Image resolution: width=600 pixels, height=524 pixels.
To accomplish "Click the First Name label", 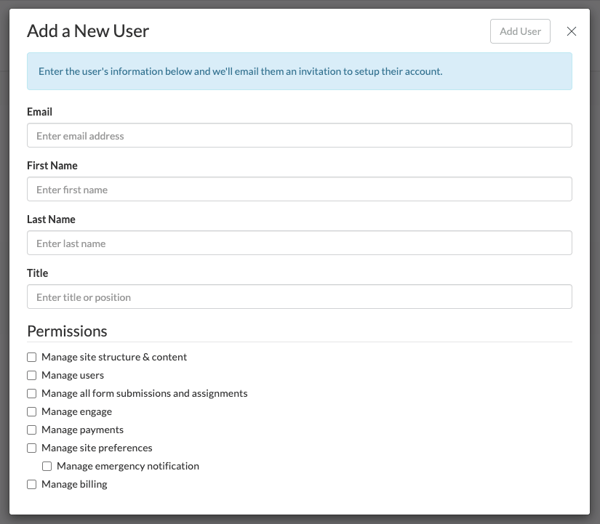I will (x=52, y=165).
